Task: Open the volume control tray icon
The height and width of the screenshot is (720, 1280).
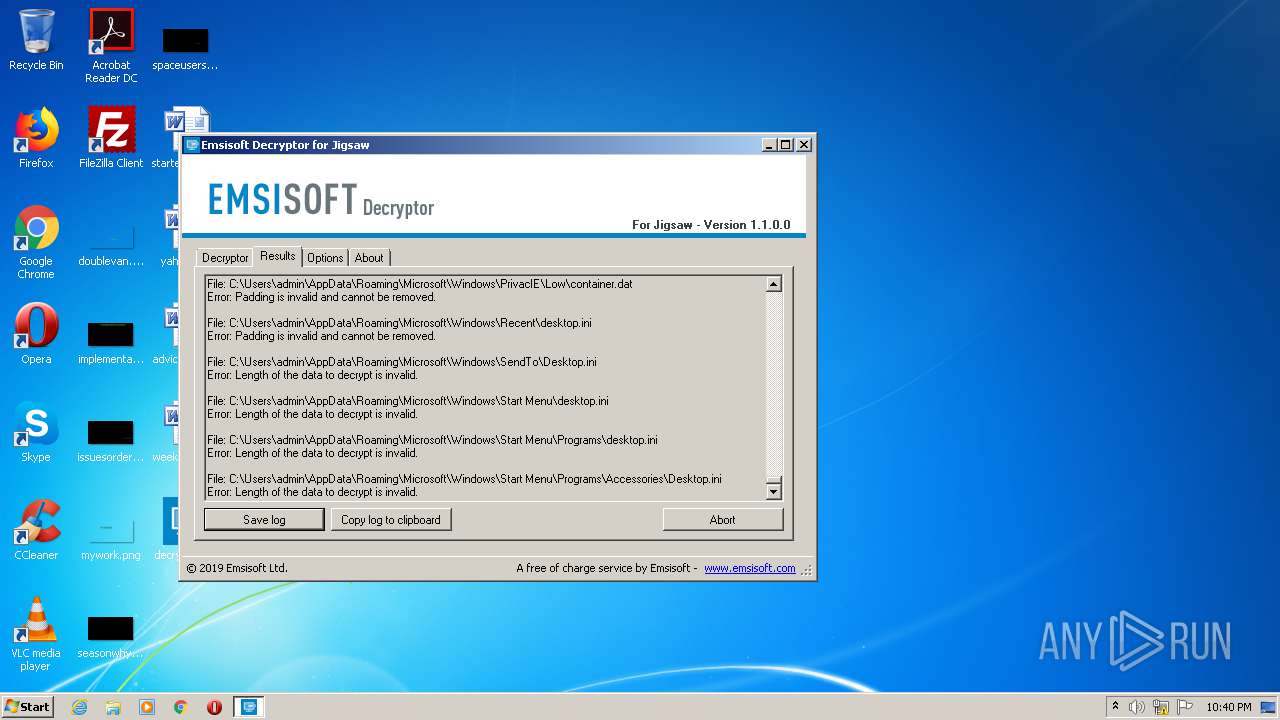Action: point(1137,707)
